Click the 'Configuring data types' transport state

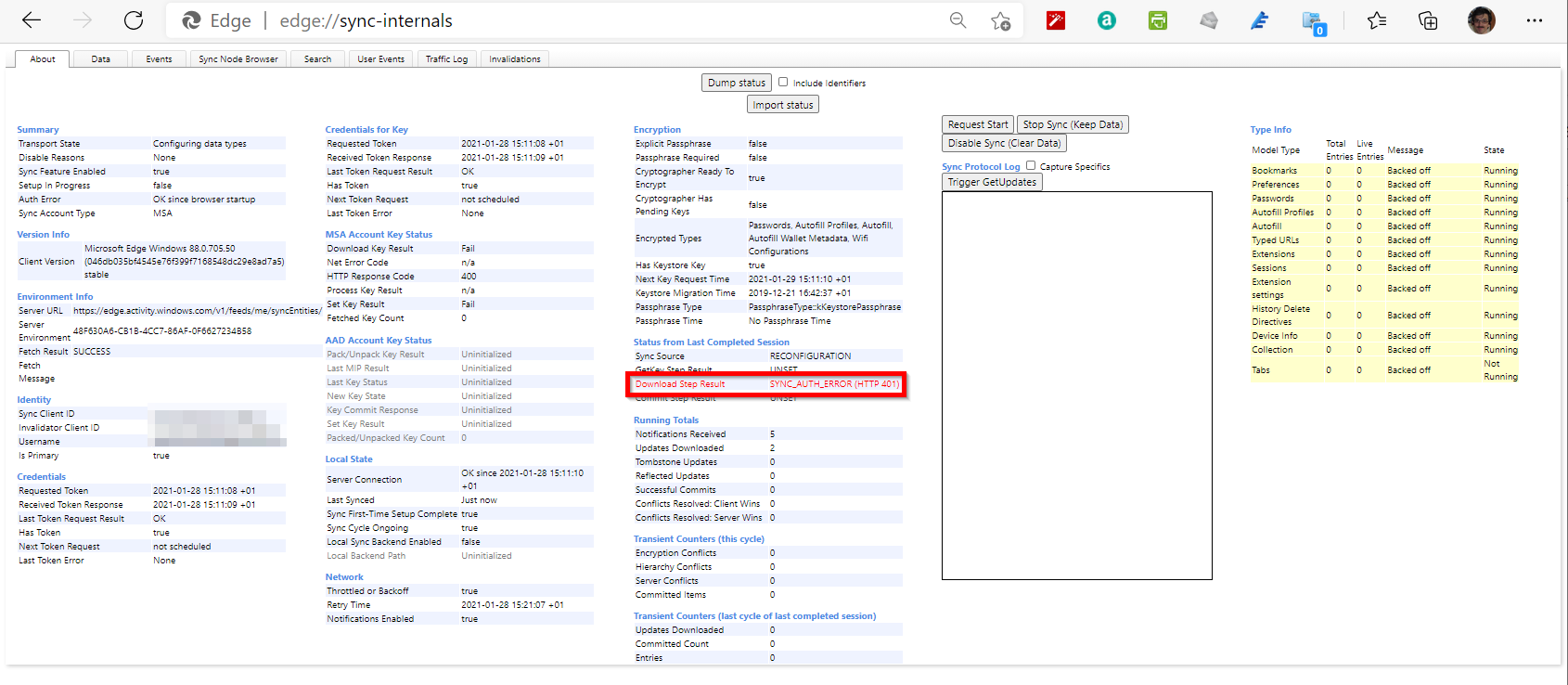coord(199,144)
